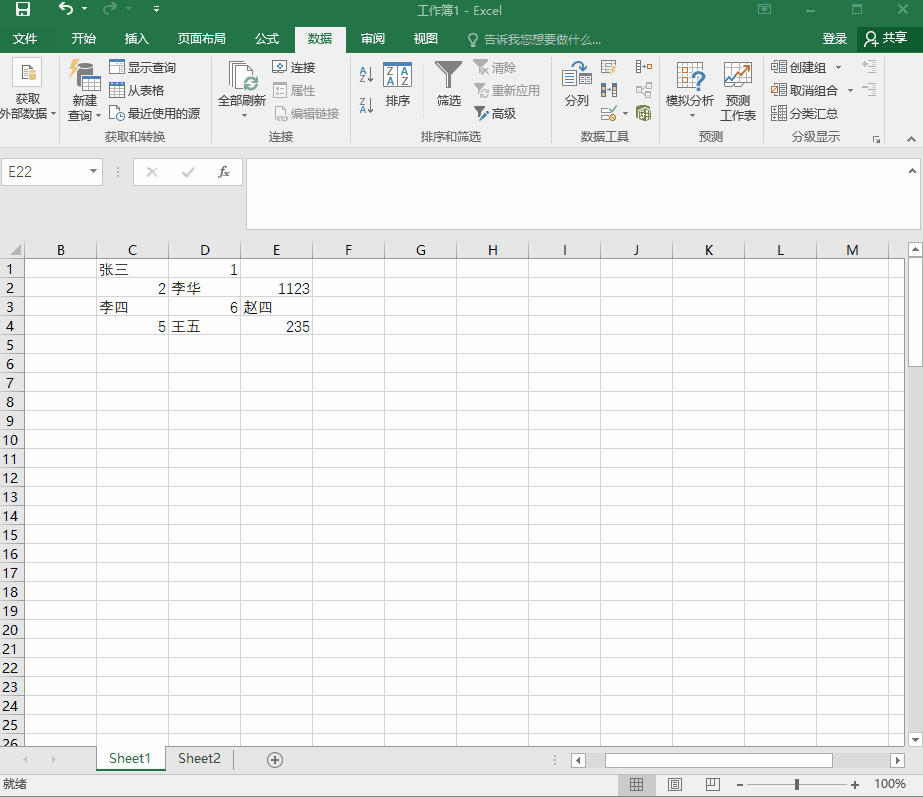
Task: Select the cell containing 张三
Action: [x=132, y=270]
